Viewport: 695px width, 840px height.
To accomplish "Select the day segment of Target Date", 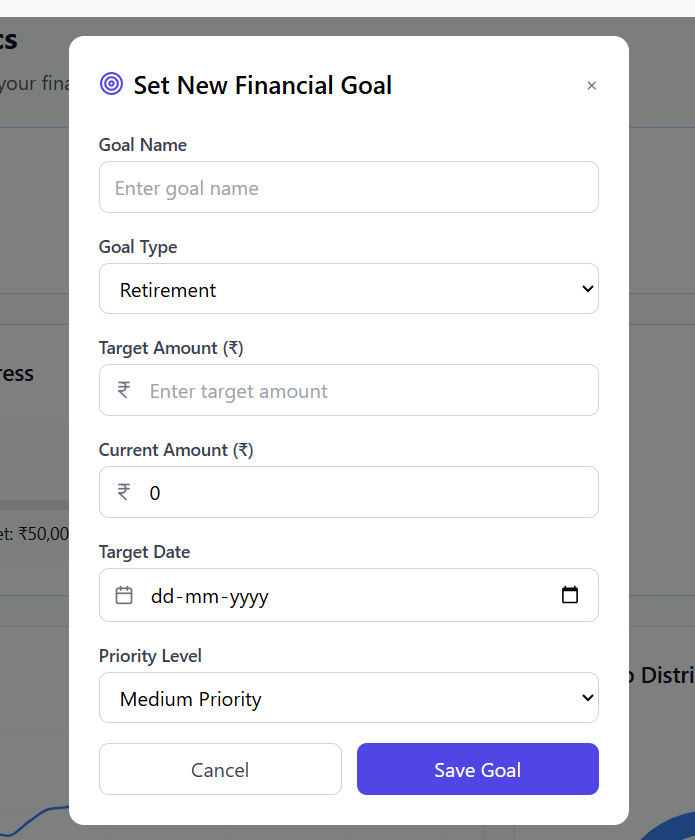I will (163, 597).
